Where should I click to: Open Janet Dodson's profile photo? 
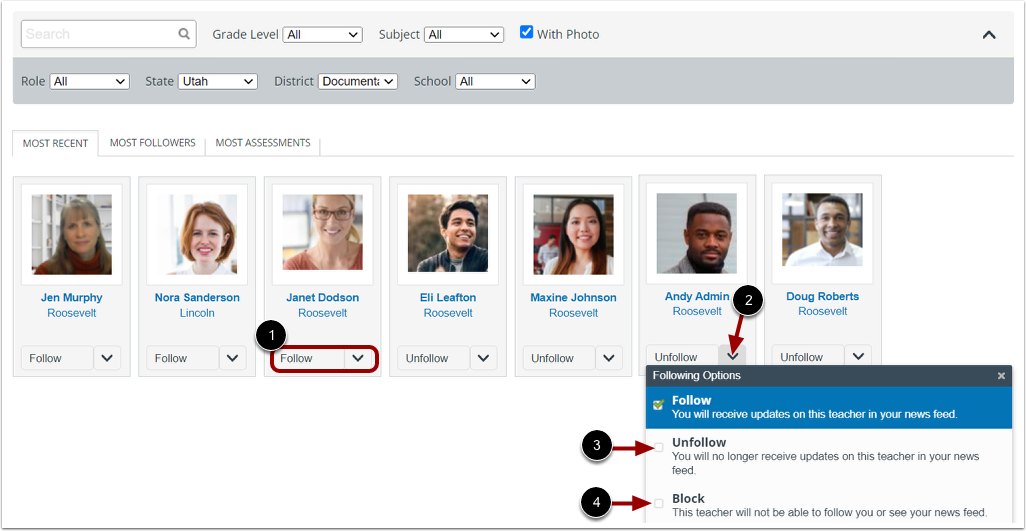tap(323, 232)
